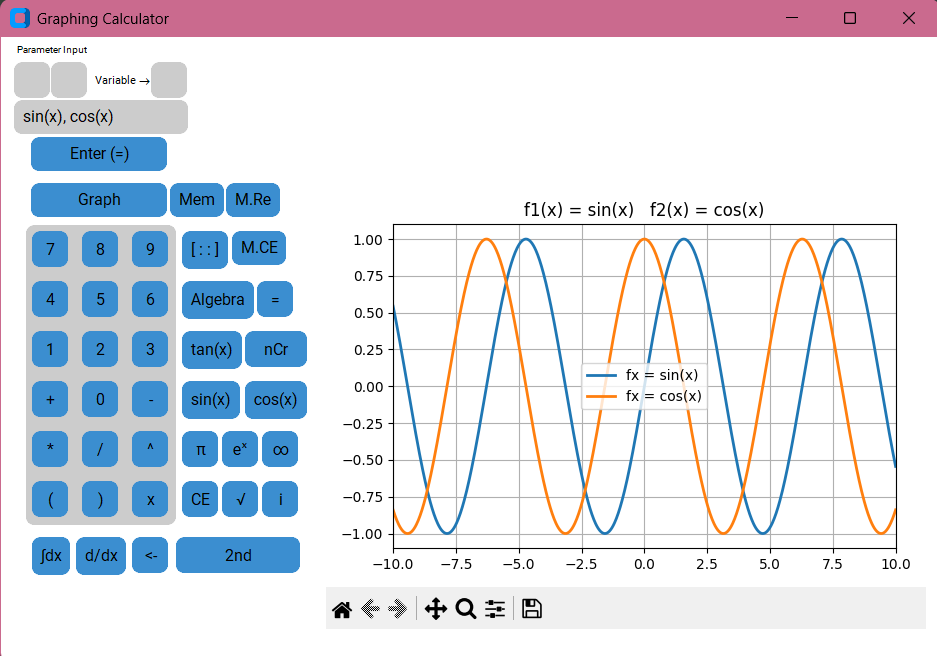Reset the plot to home view
The width and height of the screenshot is (937, 656).
pyautogui.click(x=341, y=608)
